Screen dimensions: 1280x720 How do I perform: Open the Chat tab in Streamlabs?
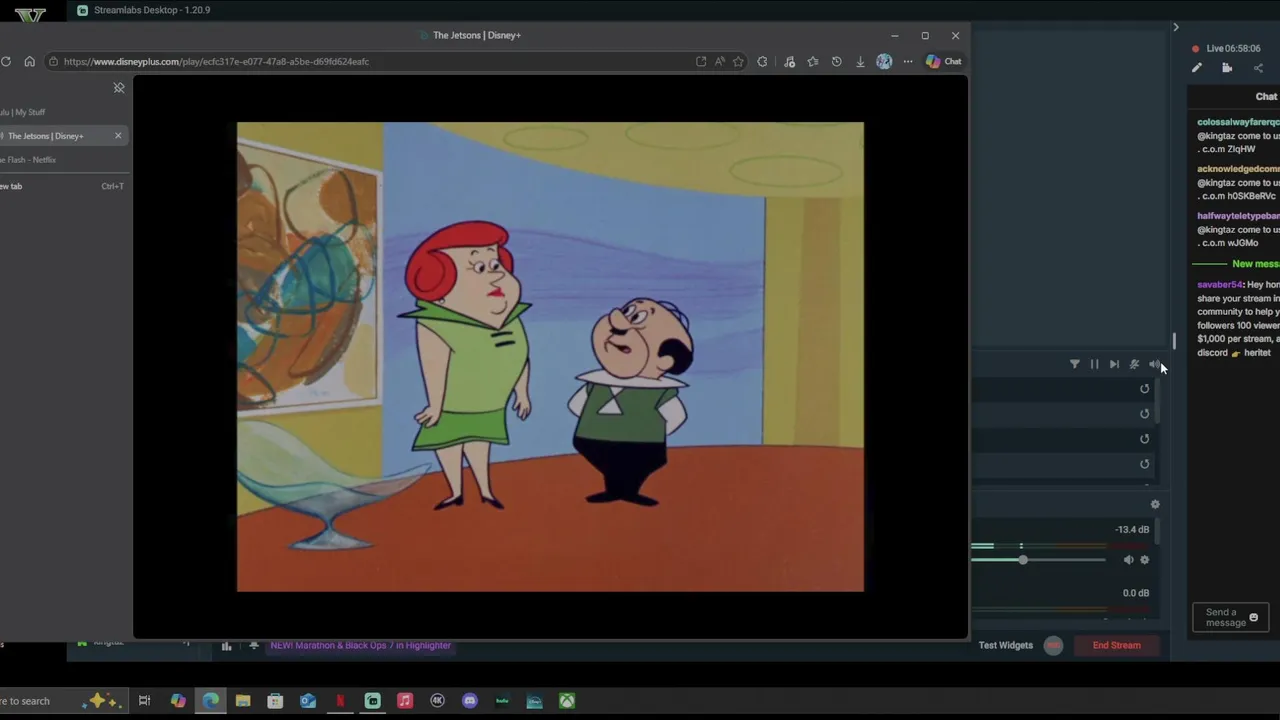click(1266, 96)
